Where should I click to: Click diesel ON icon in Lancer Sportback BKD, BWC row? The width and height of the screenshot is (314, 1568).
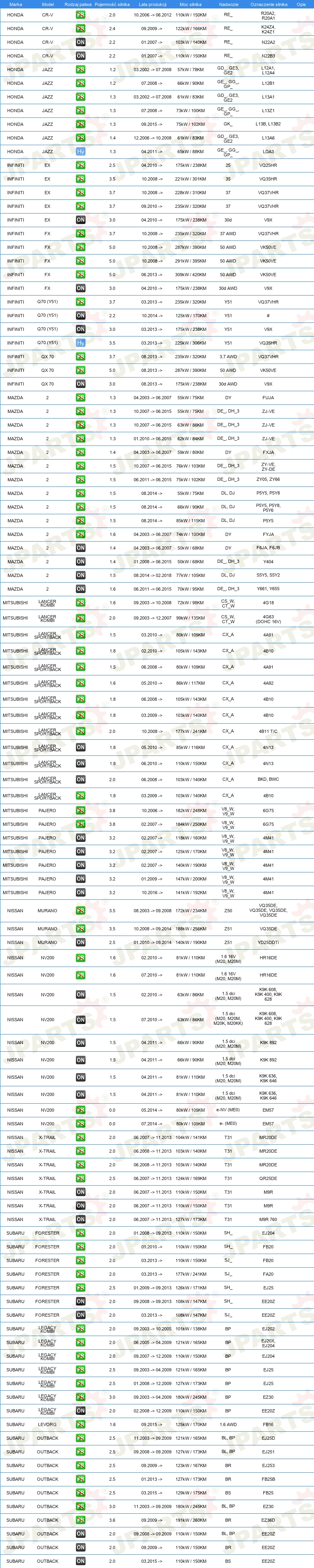pos(80,779)
